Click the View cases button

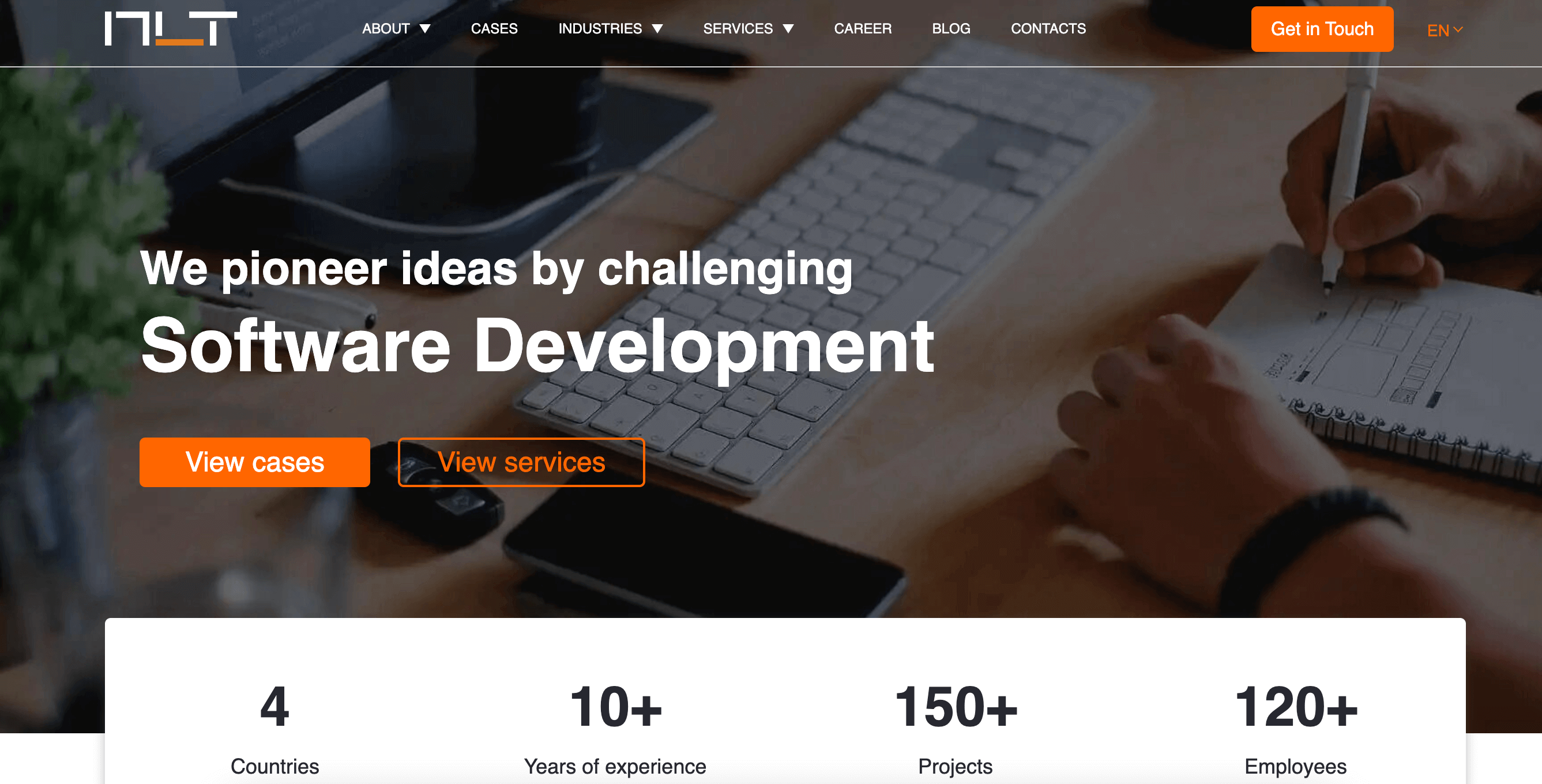(x=254, y=462)
